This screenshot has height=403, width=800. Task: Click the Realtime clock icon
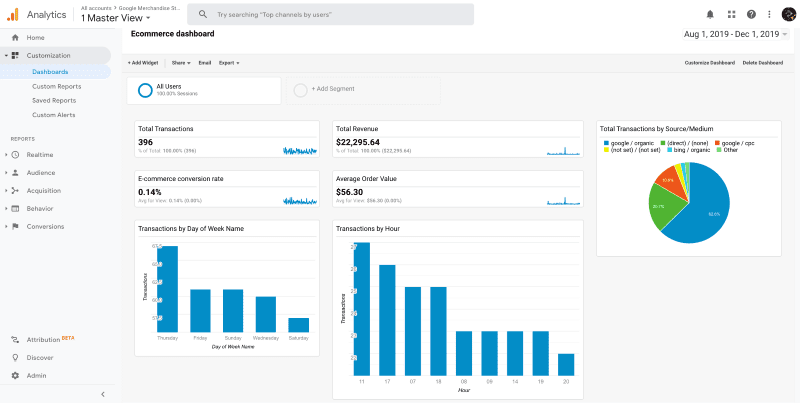15,155
